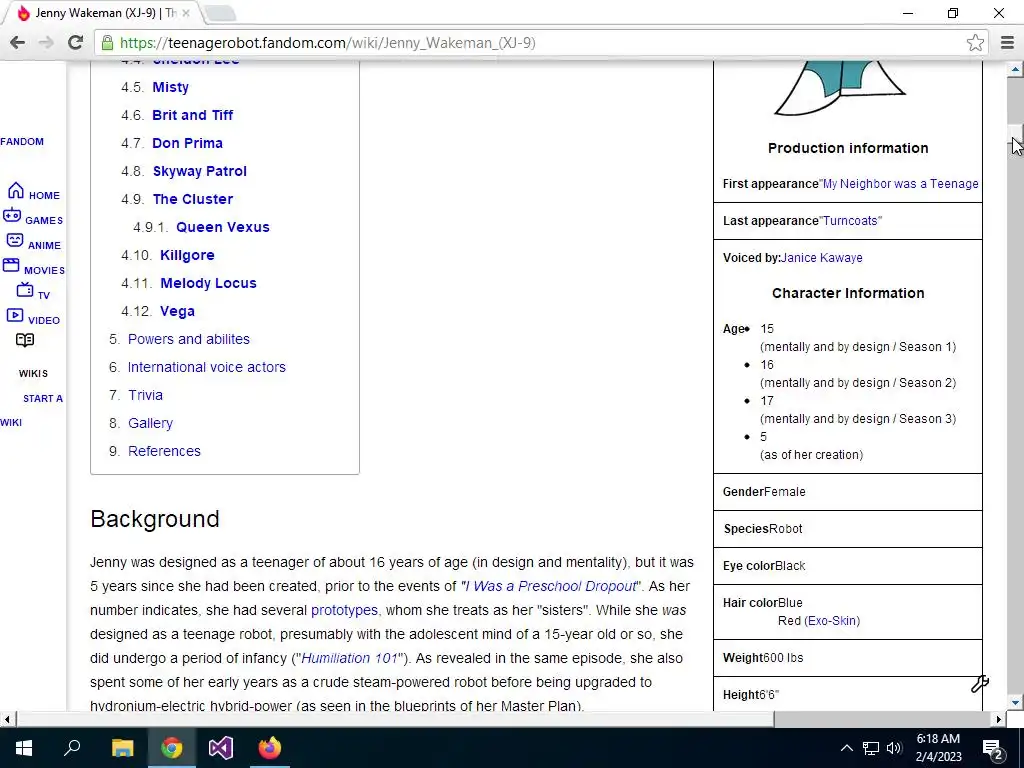1024x768 pixels.
Task: Click the browser back arrow
Action: (x=18, y=42)
